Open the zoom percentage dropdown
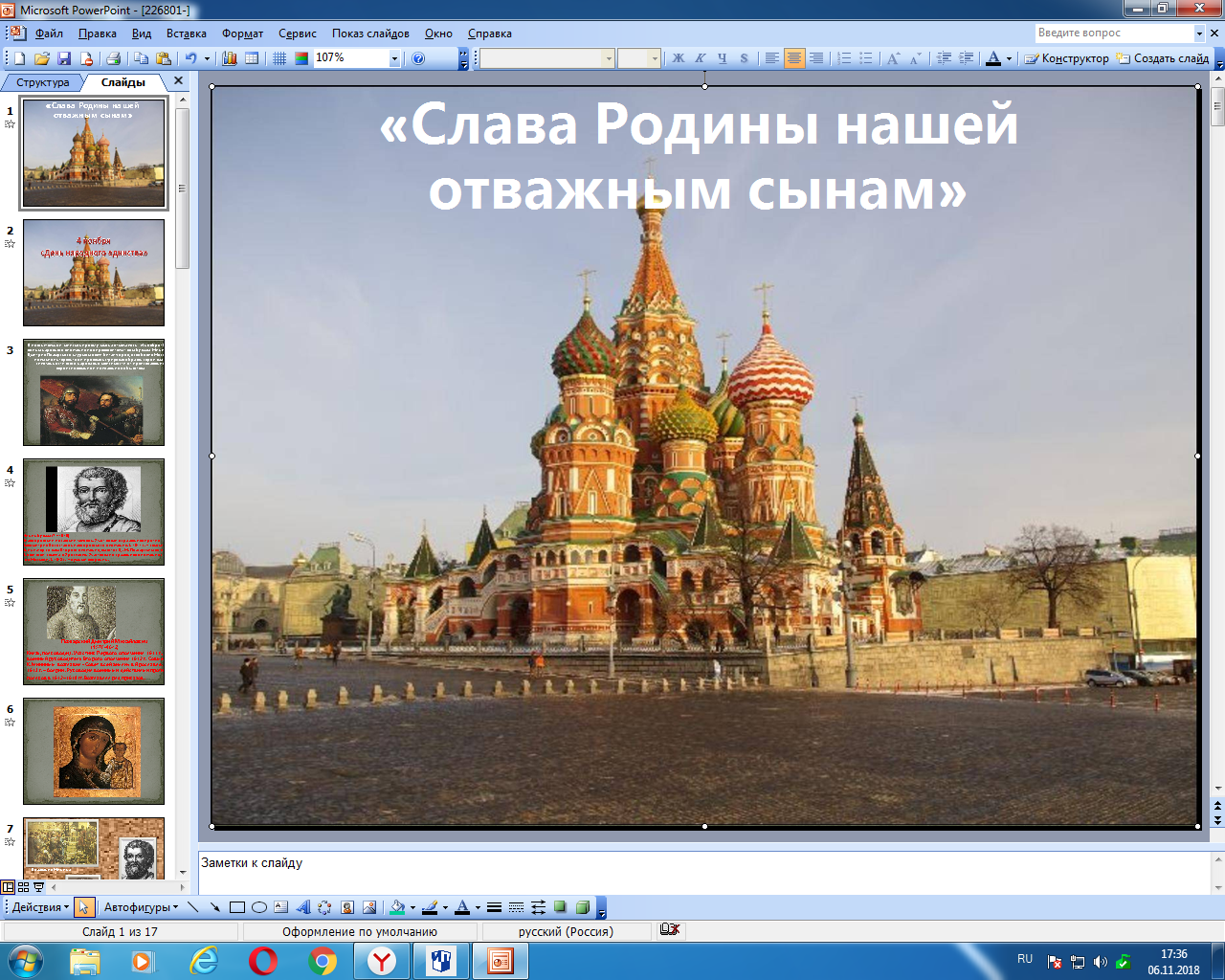Screen dimensions: 1225x980 click(393, 58)
